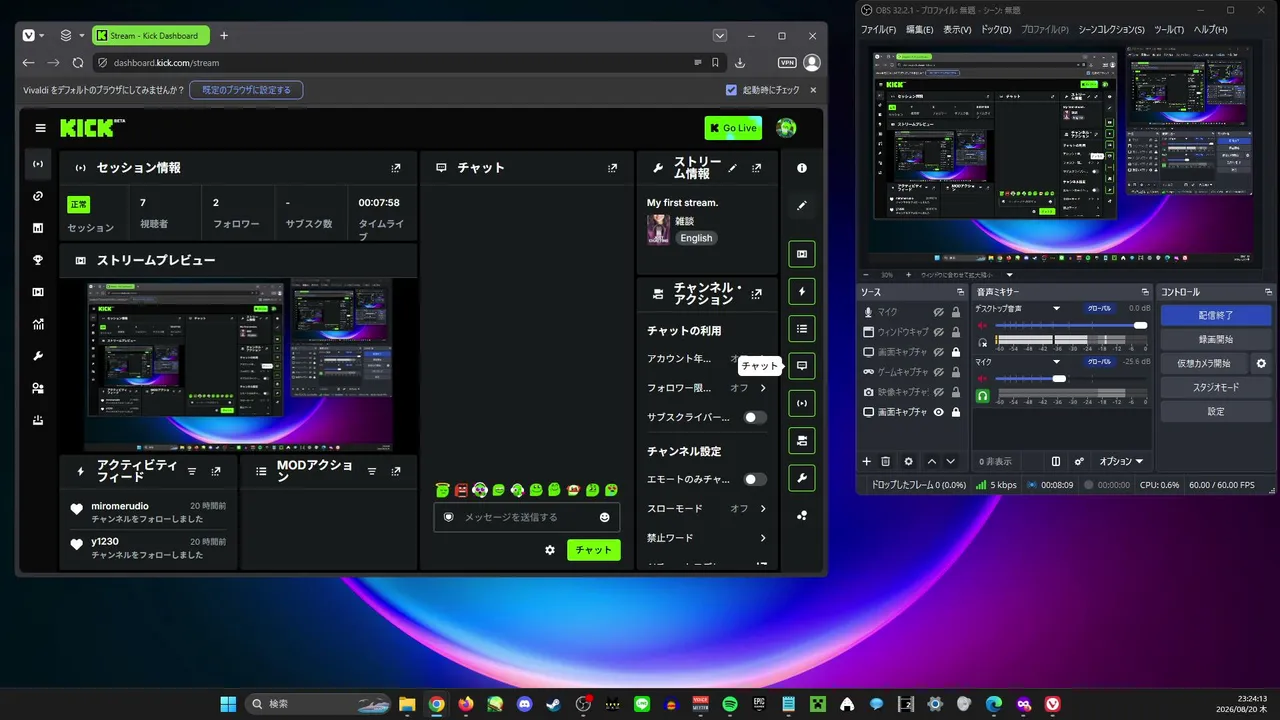This screenshot has height=720, width=1280.
Task: Open the users moderator icon in Kick sidebar
Action: [x=38, y=388]
